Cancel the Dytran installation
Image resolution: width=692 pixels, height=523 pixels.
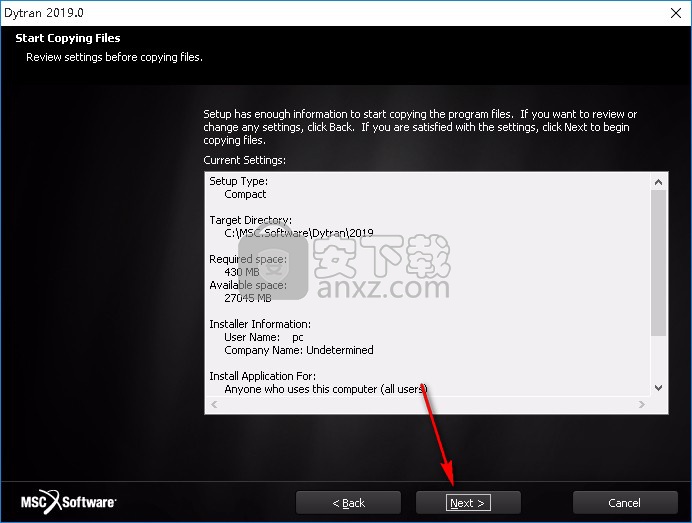(x=625, y=503)
